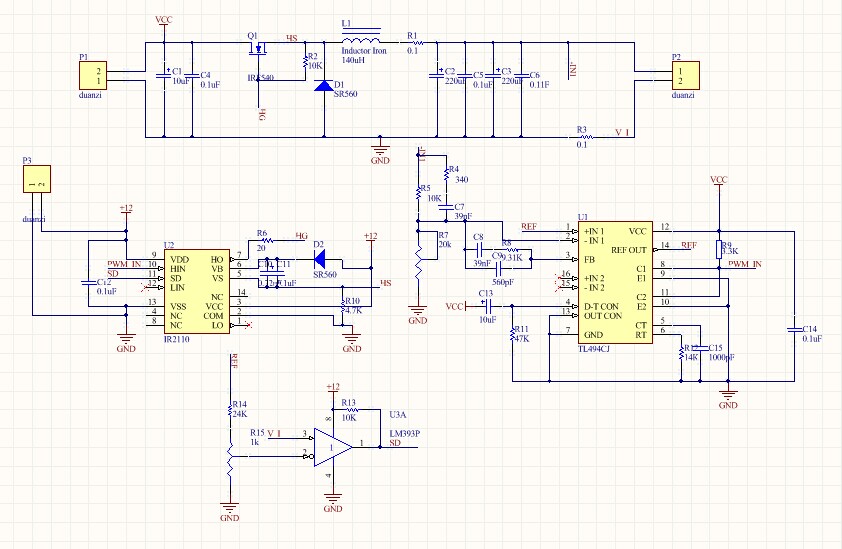Click the "R14" designator text
842x549 pixels.
coord(239,404)
